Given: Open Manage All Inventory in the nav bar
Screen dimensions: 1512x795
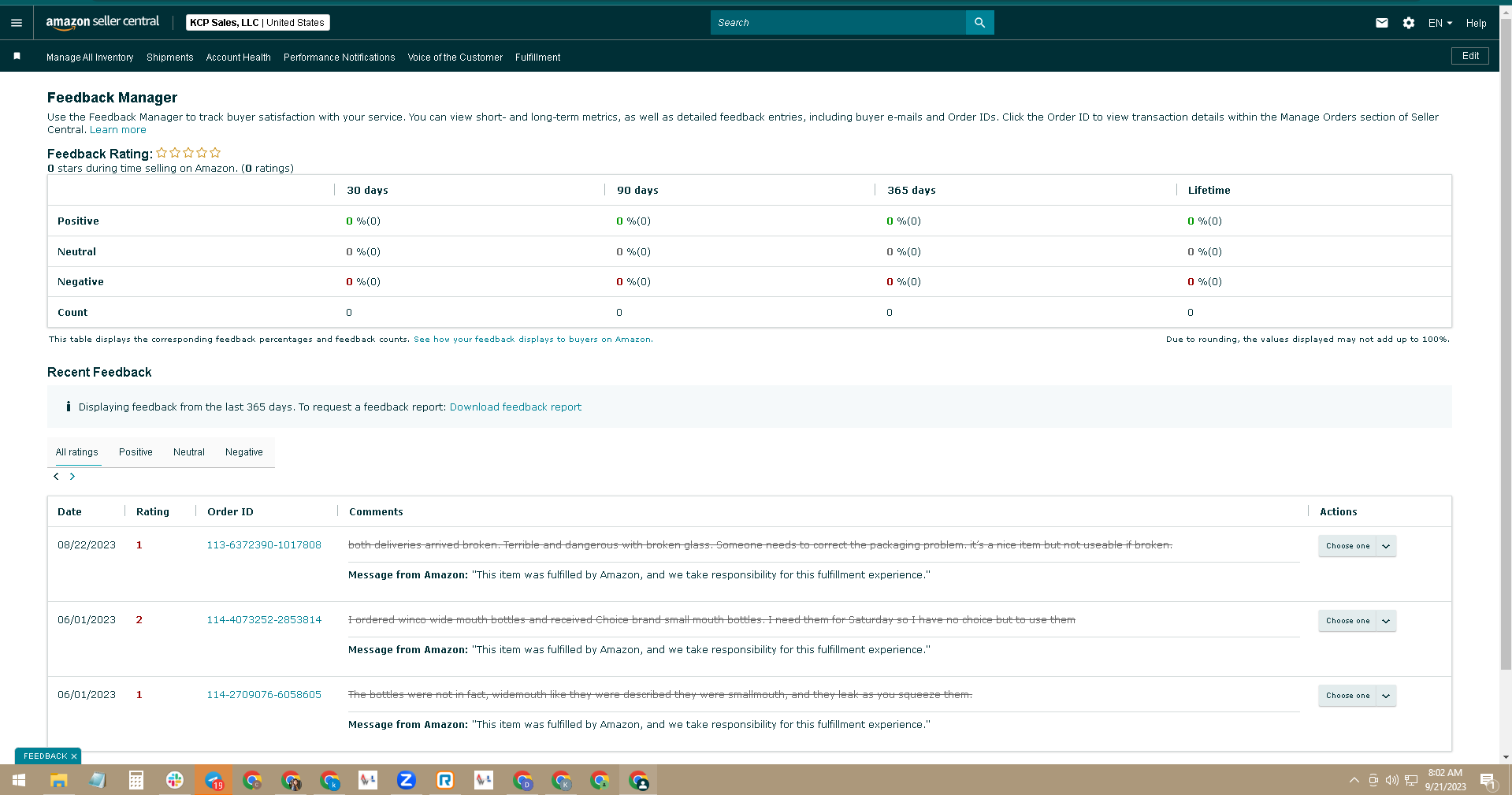Looking at the screenshot, I should coord(90,58).
